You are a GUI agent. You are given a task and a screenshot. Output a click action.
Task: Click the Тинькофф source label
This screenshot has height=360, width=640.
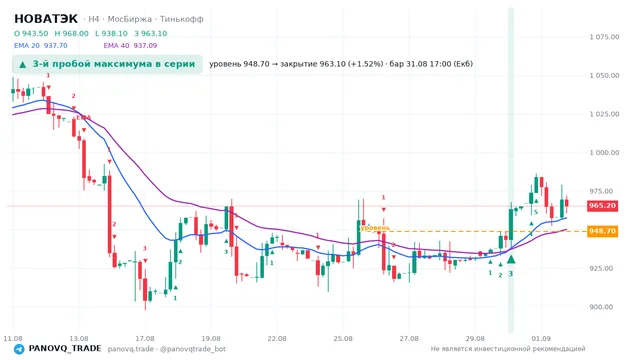[x=182, y=19]
